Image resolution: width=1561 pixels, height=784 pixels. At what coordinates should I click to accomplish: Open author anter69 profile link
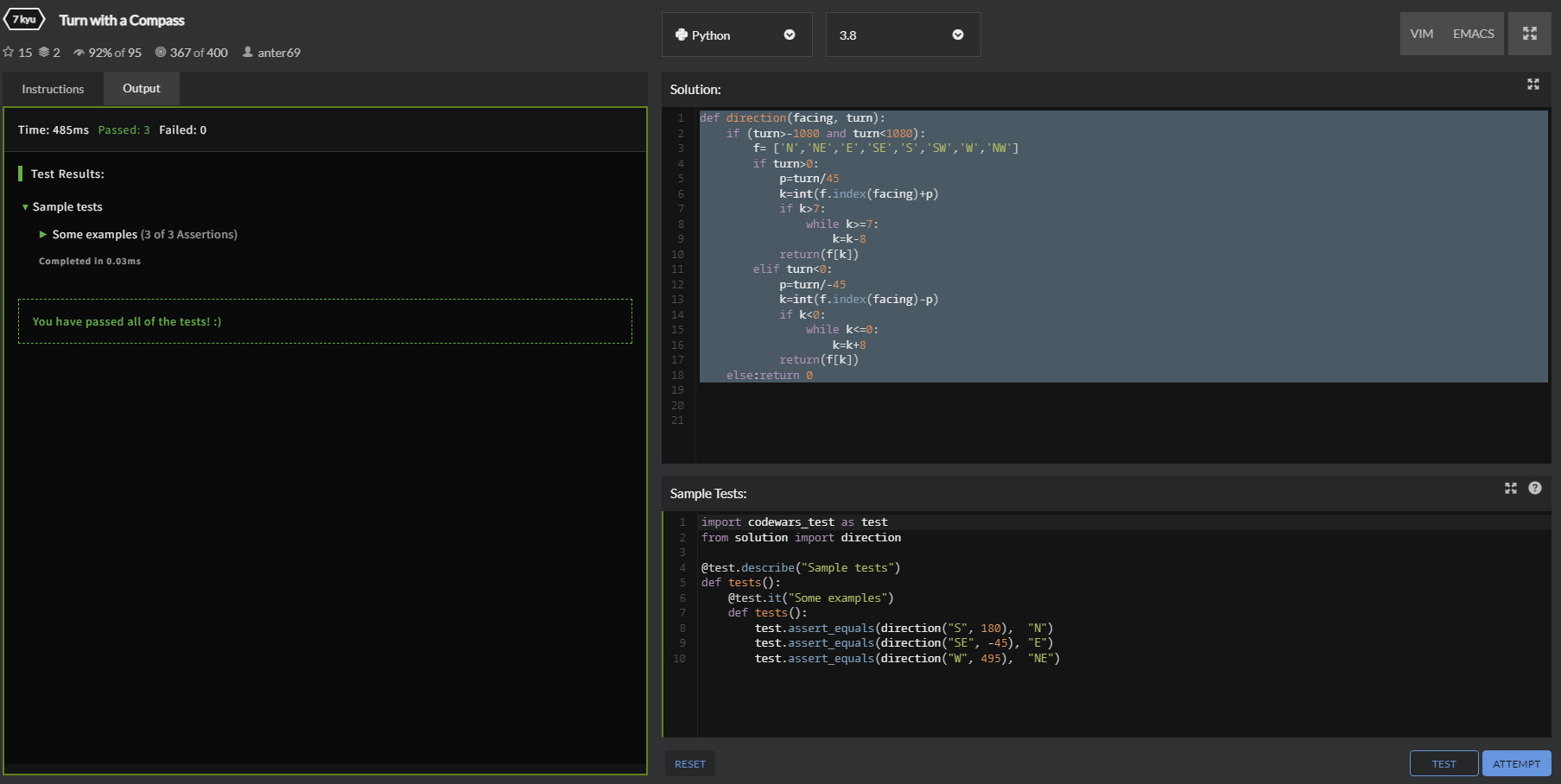[278, 53]
